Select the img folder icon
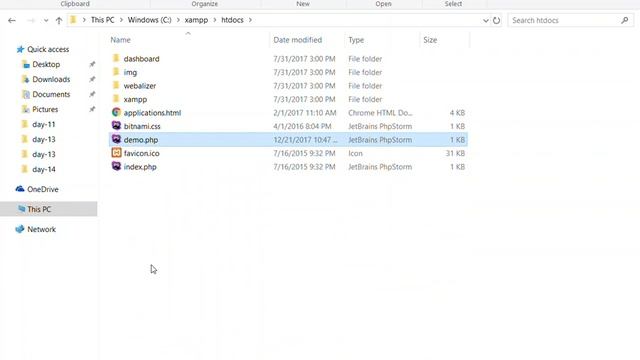Image resolution: width=640 pixels, height=360 pixels. 116,72
